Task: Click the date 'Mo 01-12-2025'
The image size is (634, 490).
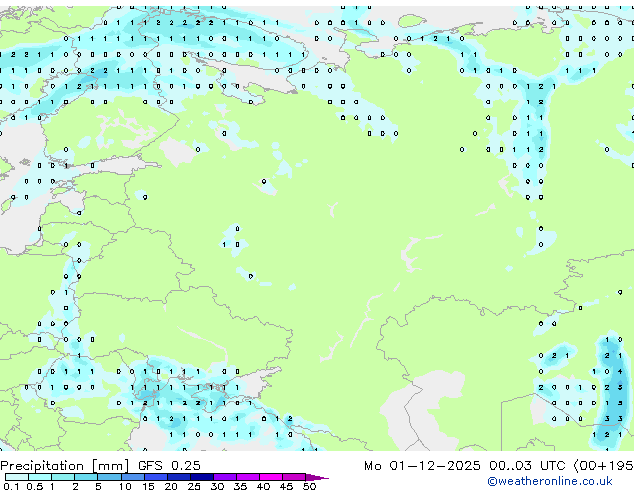Action: [422, 466]
